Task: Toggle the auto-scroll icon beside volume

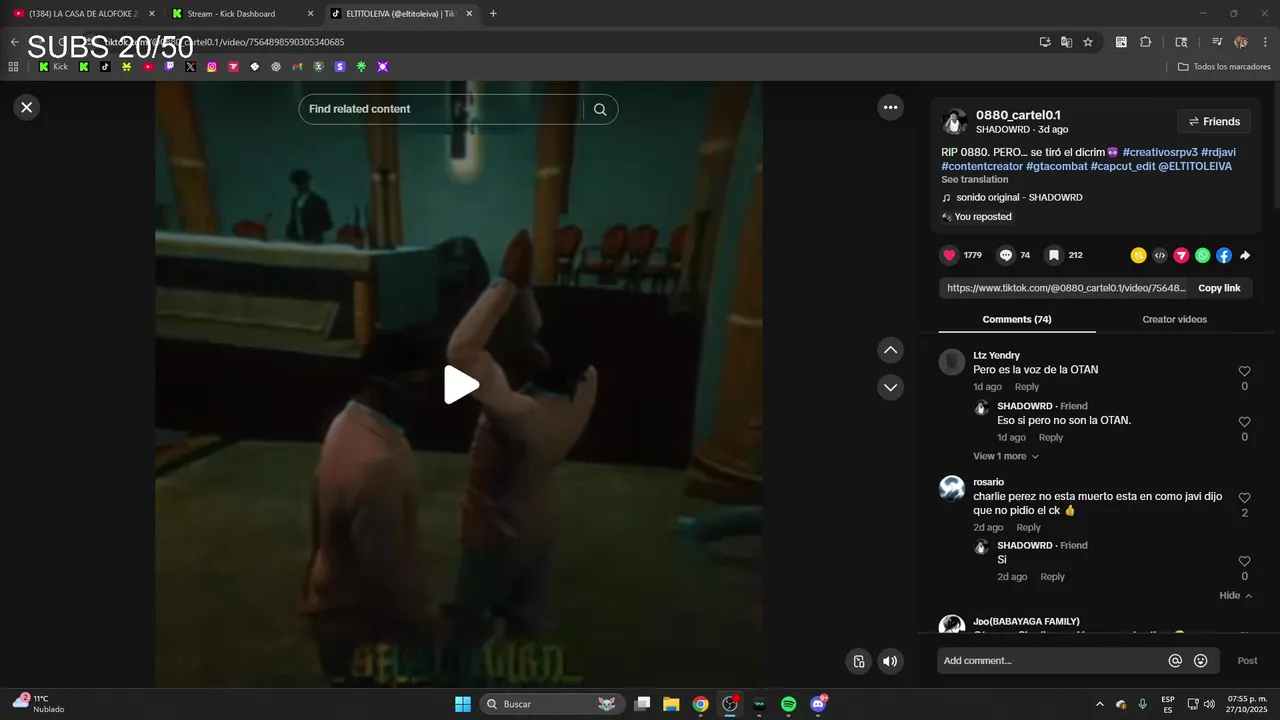Action: coord(858,661)
